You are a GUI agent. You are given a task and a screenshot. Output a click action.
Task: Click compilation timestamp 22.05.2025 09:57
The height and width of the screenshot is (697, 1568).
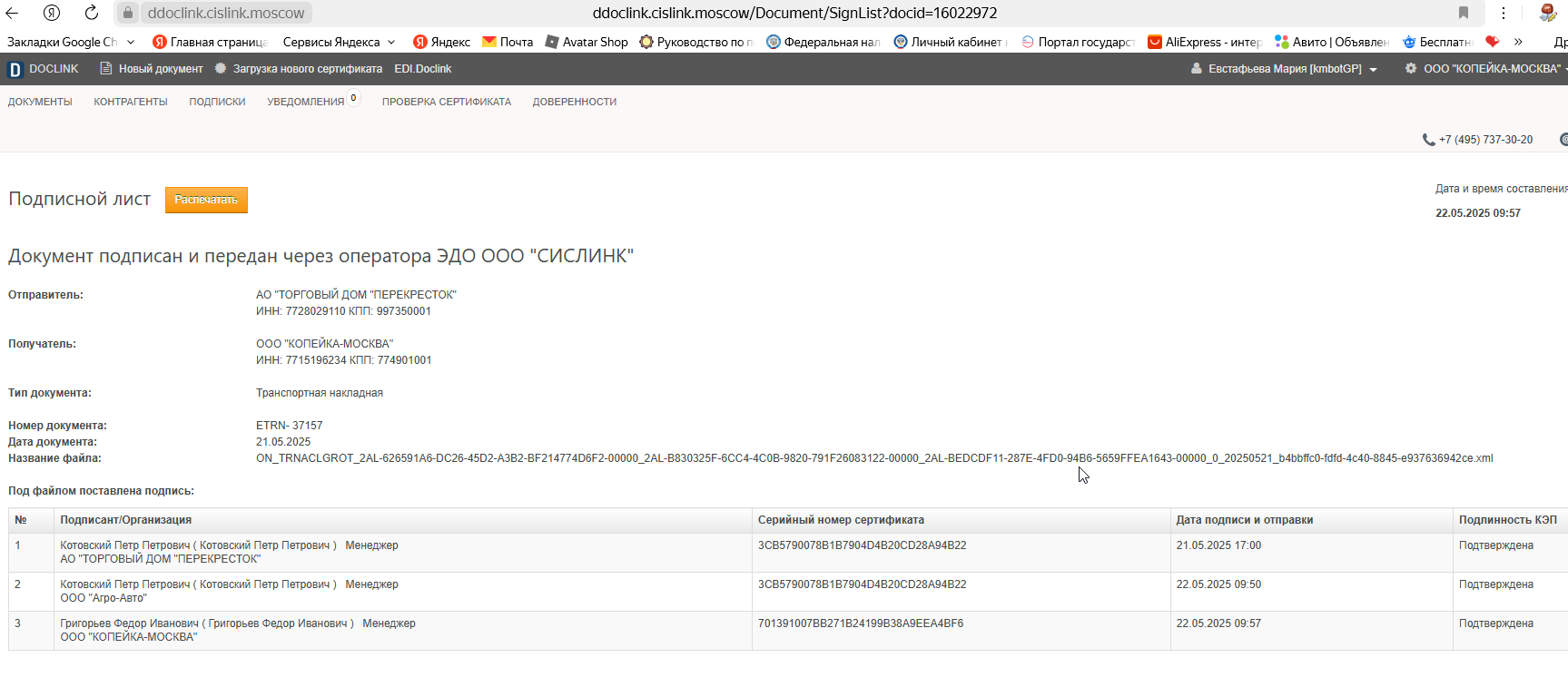[x=1478, y=213]
